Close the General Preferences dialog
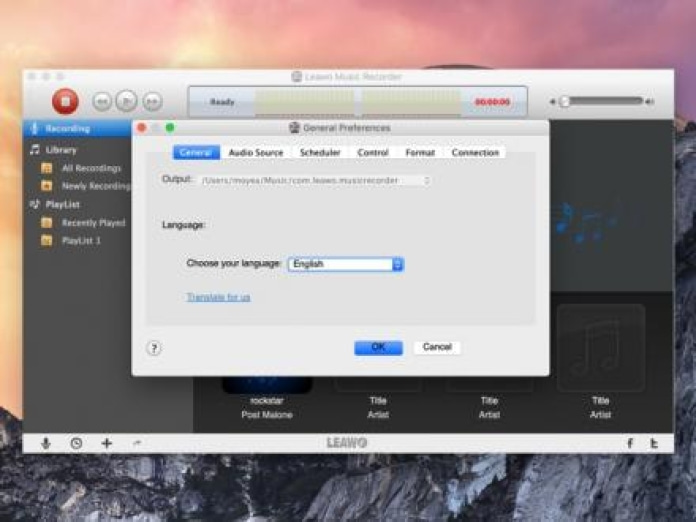 coord(142,128)
